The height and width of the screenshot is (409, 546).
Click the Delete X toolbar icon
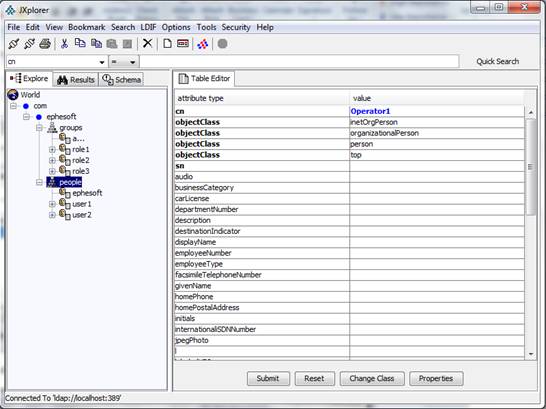(148, 44)
